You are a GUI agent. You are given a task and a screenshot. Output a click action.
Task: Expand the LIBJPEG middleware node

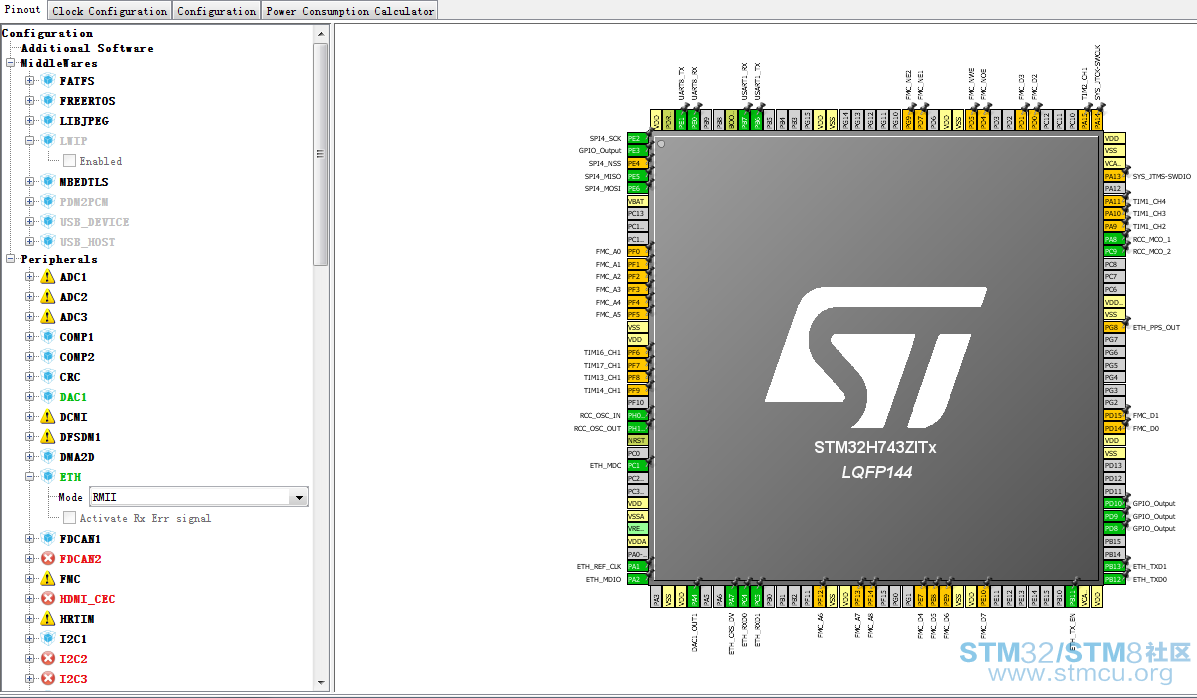coord(29,120)
